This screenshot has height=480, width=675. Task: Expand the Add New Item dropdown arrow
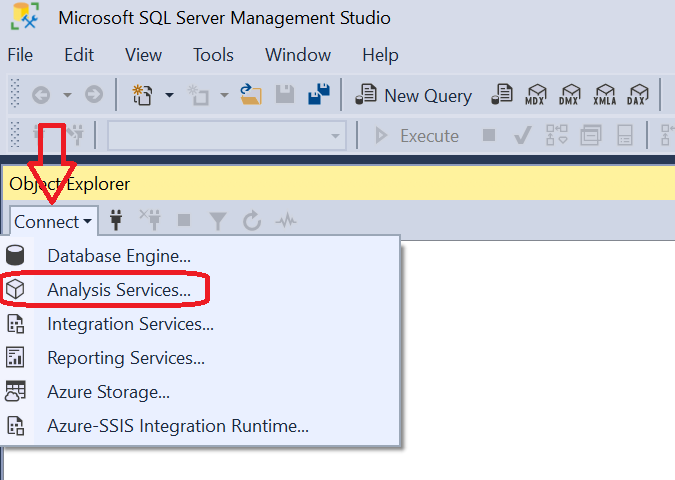pos(224,95)
